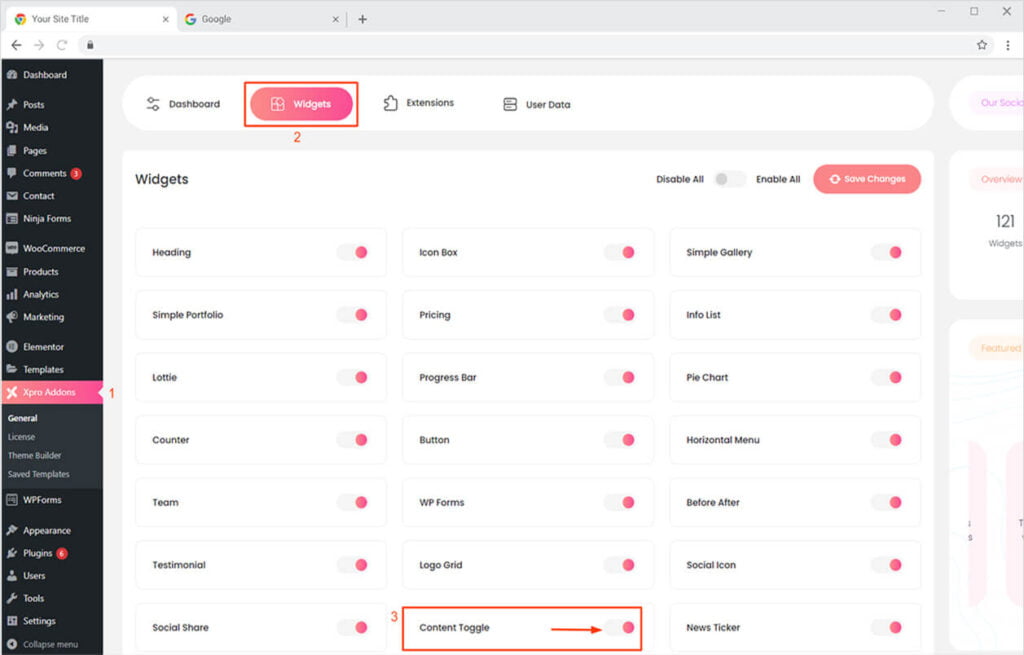The height and width of the screenshot is (655, 1024).
Task: Click the Plugins icon in sidebar
Action: 12,553
